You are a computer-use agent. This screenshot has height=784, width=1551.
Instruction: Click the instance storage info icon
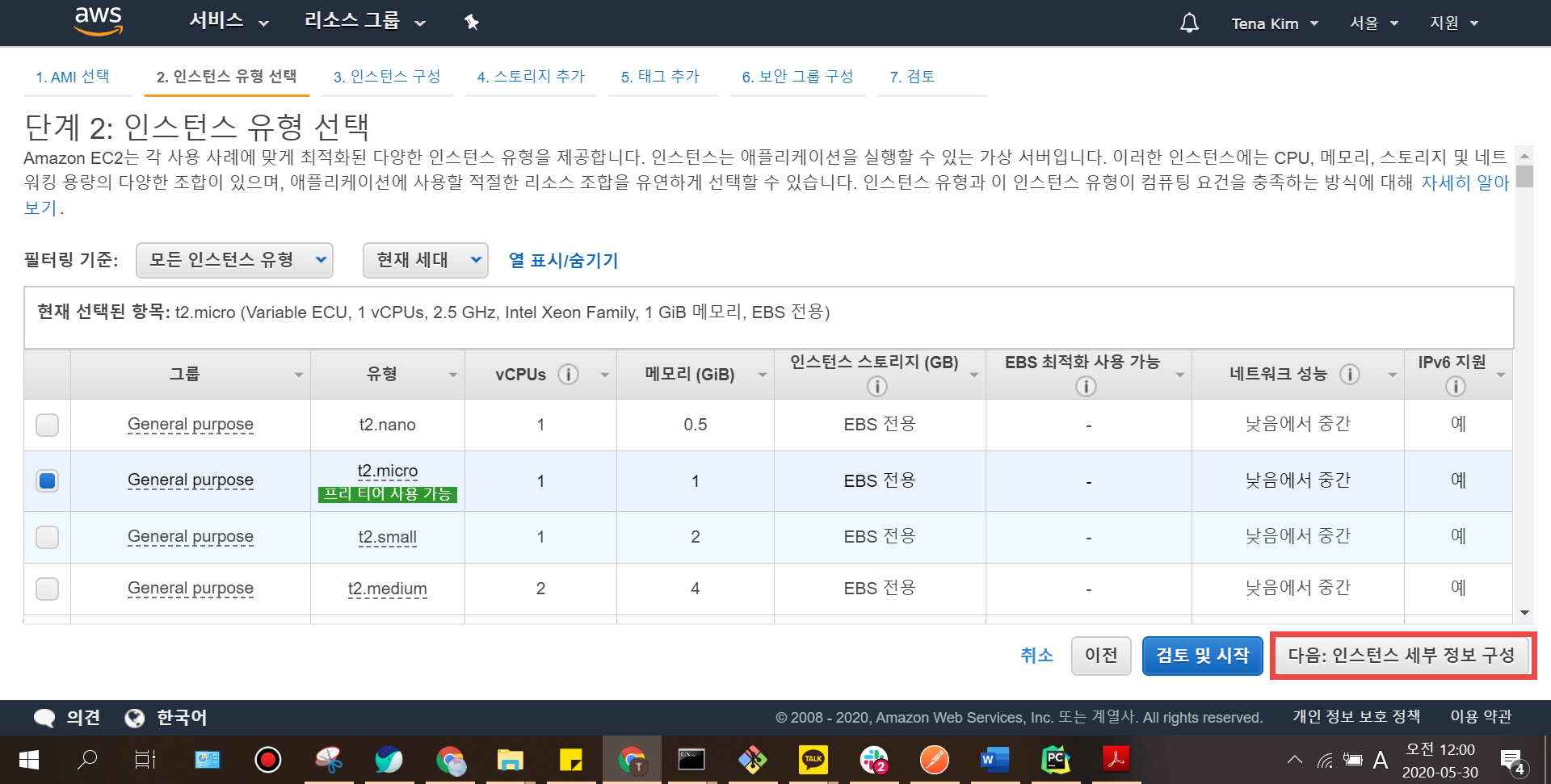pyautogui.click(x=877, y=387)
